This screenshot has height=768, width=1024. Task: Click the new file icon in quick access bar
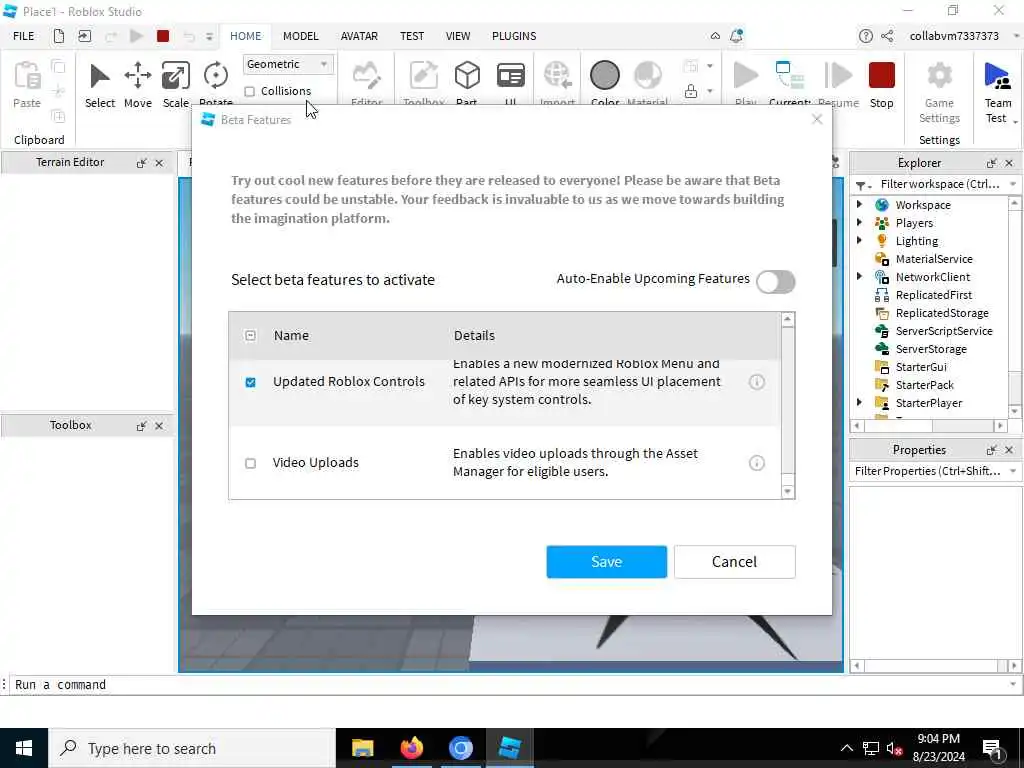click(x=59, y=37)
